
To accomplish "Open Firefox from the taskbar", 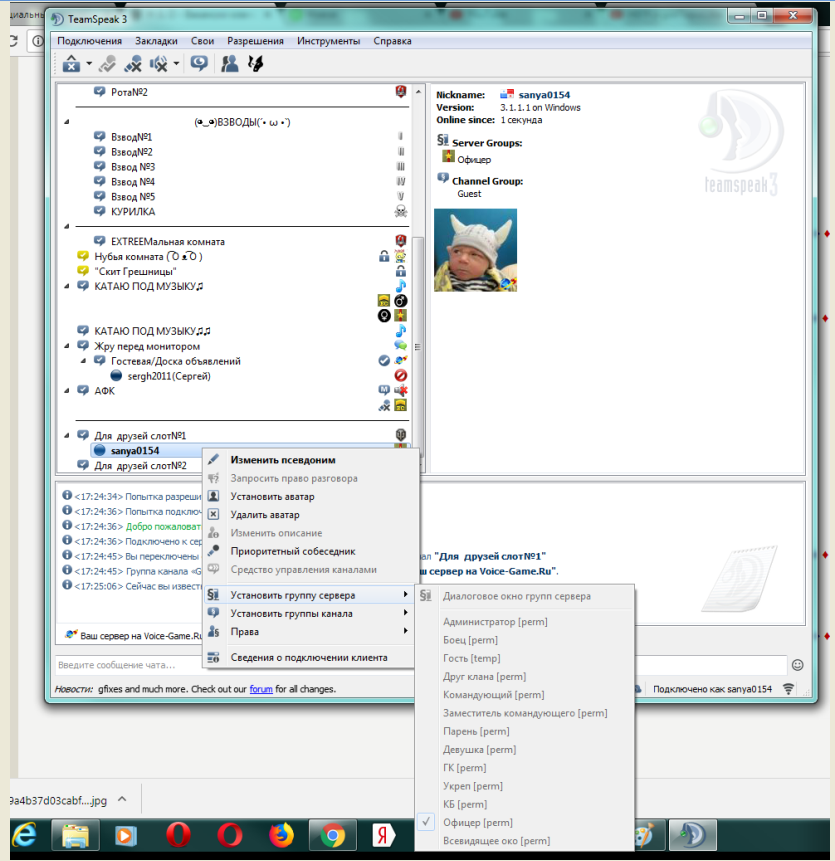I will (281, 836).
